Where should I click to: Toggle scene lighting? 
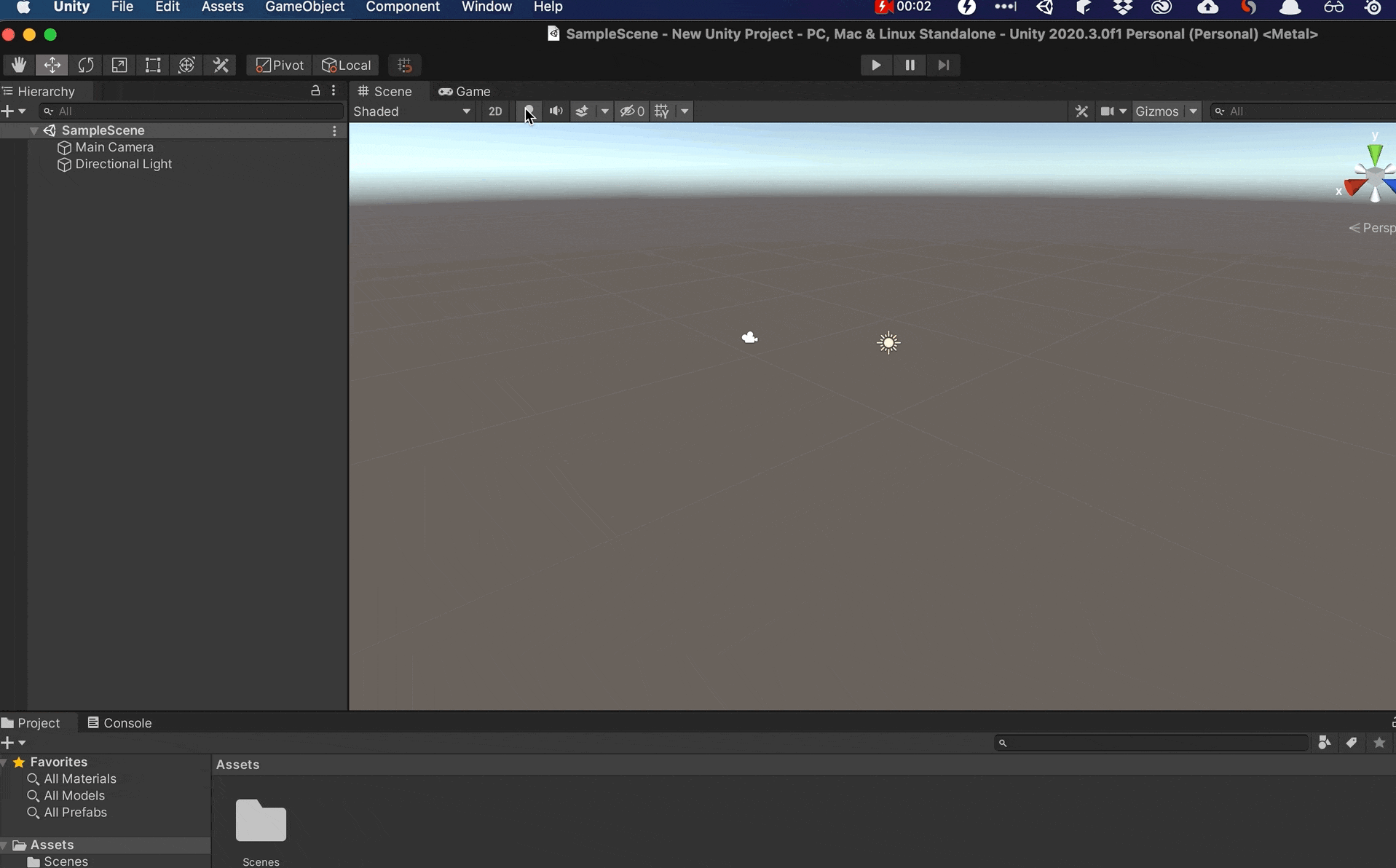529,111
